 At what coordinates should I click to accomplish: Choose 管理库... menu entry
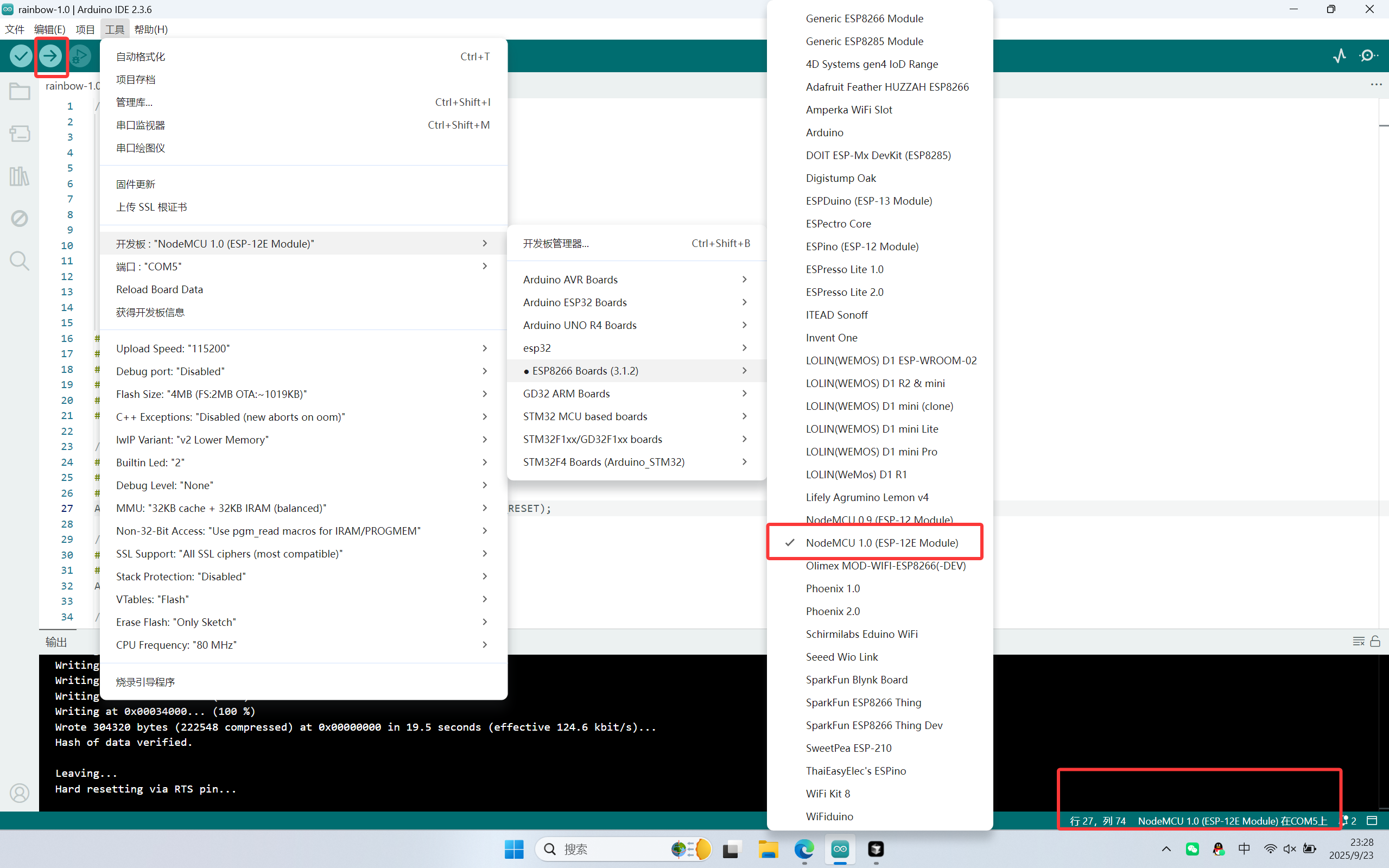[x=303, y=102]
